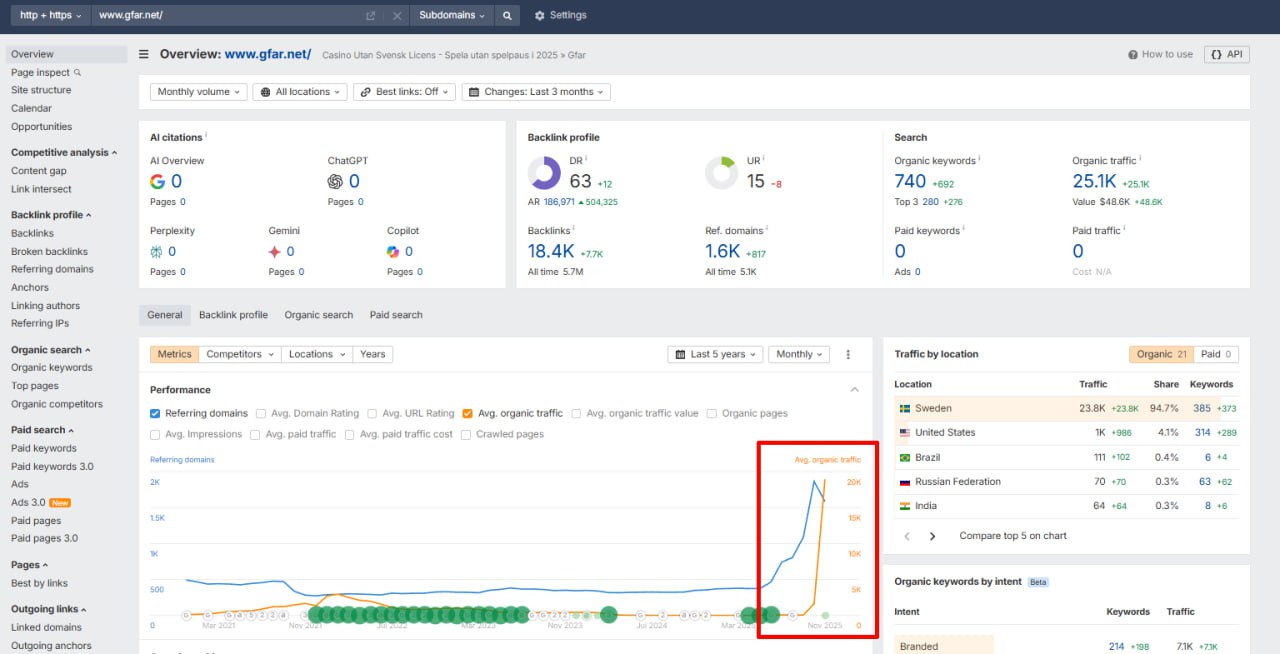
Task: Enable the Avg. Domain Rating checkbox
Action: [x=261, y=413]
